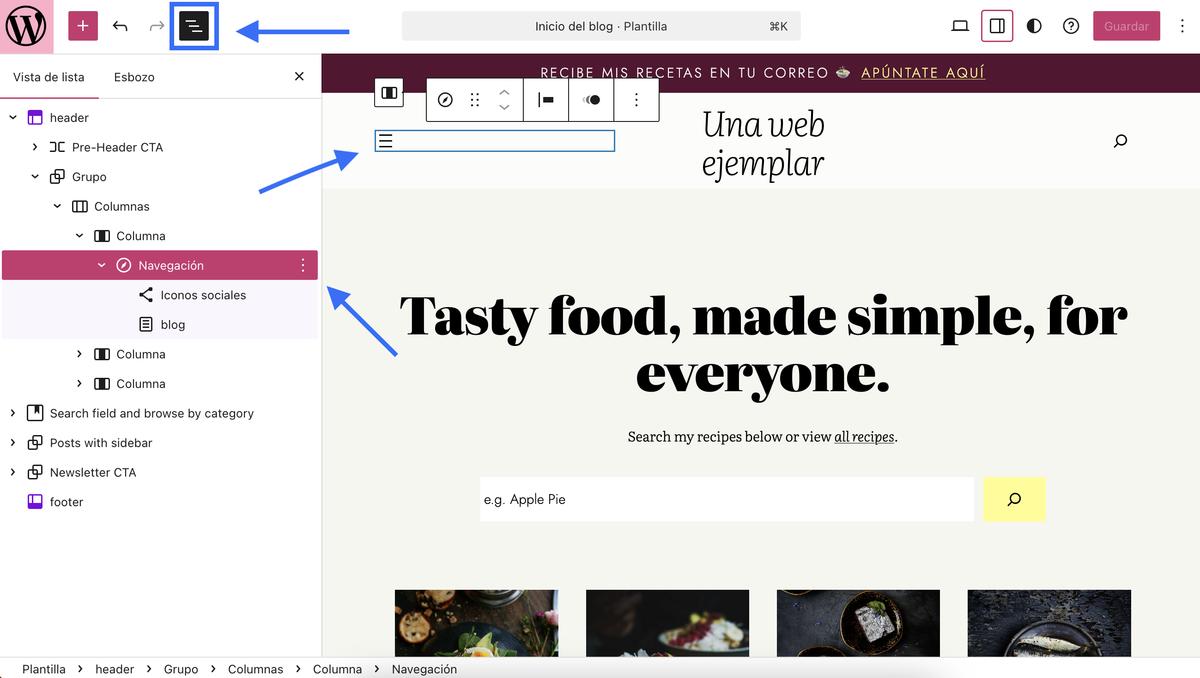
Task: Click the desktop preview device icon
Action: coord(960,26)
